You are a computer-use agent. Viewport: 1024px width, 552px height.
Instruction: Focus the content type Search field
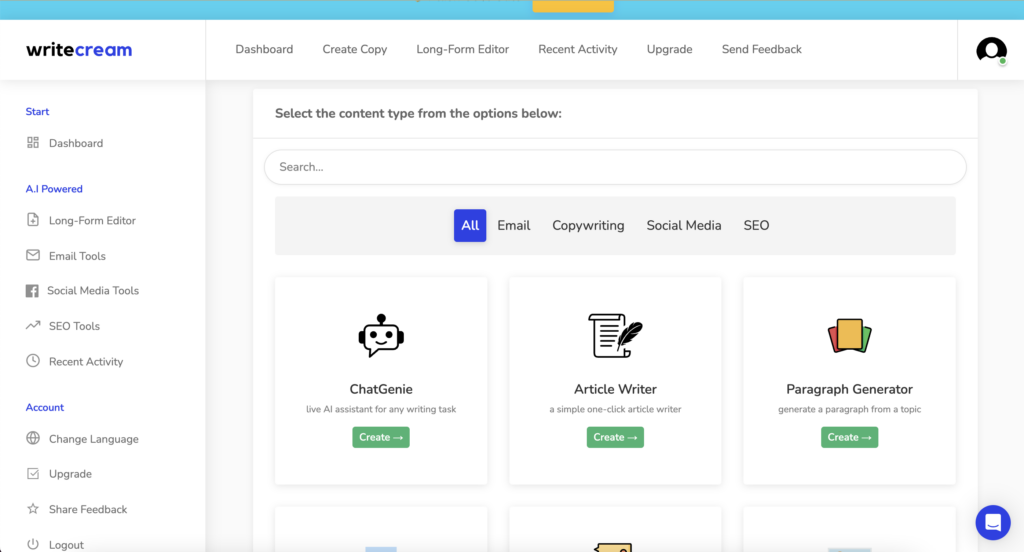click(x=615, y=167)
